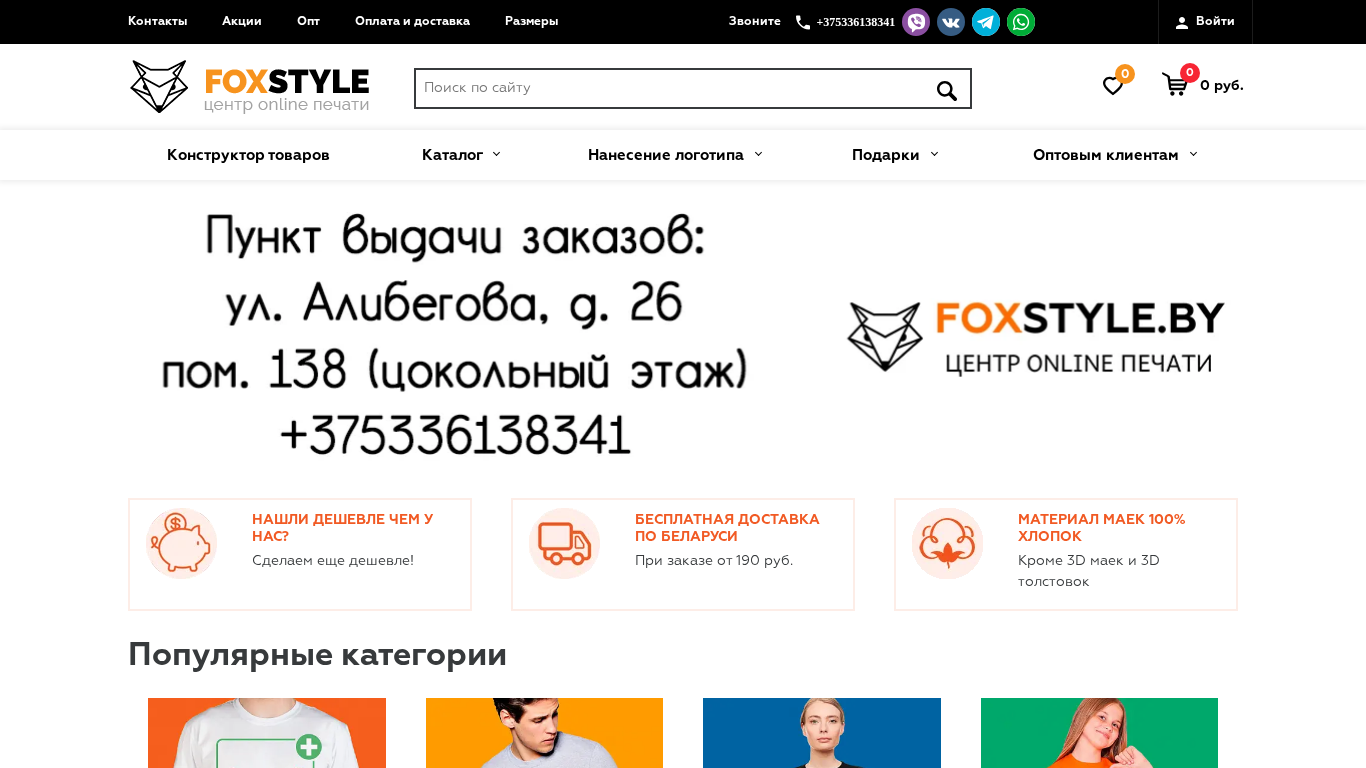
Task: Focus the Поиск по сайту field
Action: 693,88
